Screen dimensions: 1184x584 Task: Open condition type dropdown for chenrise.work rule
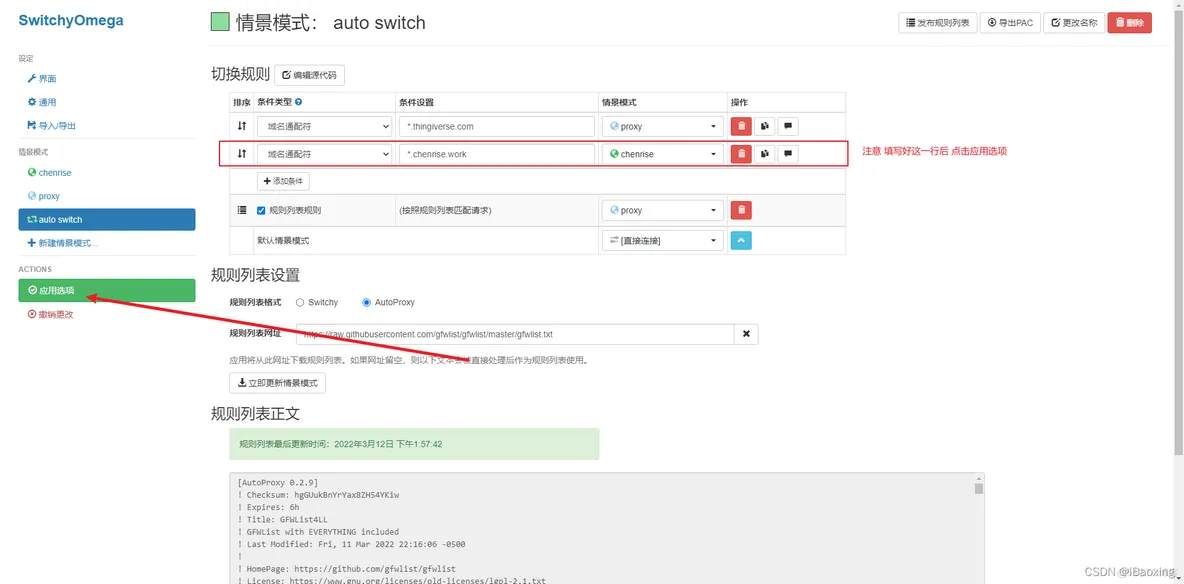pyautogui.click(x=324, y=154)
